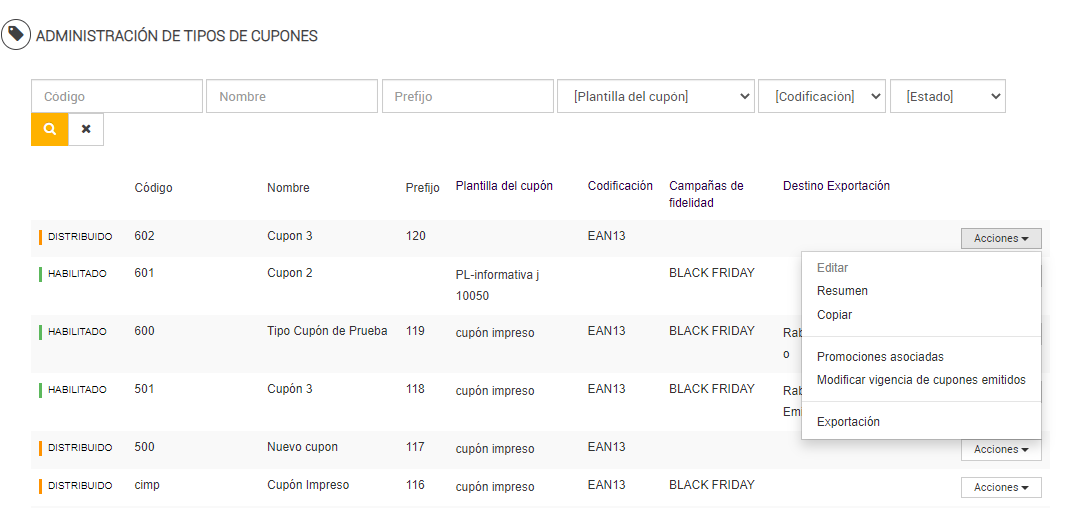This screenshot has width=1083, height=508.
Task: Select Copiar menu entry
Action: (x=834, y=315)
